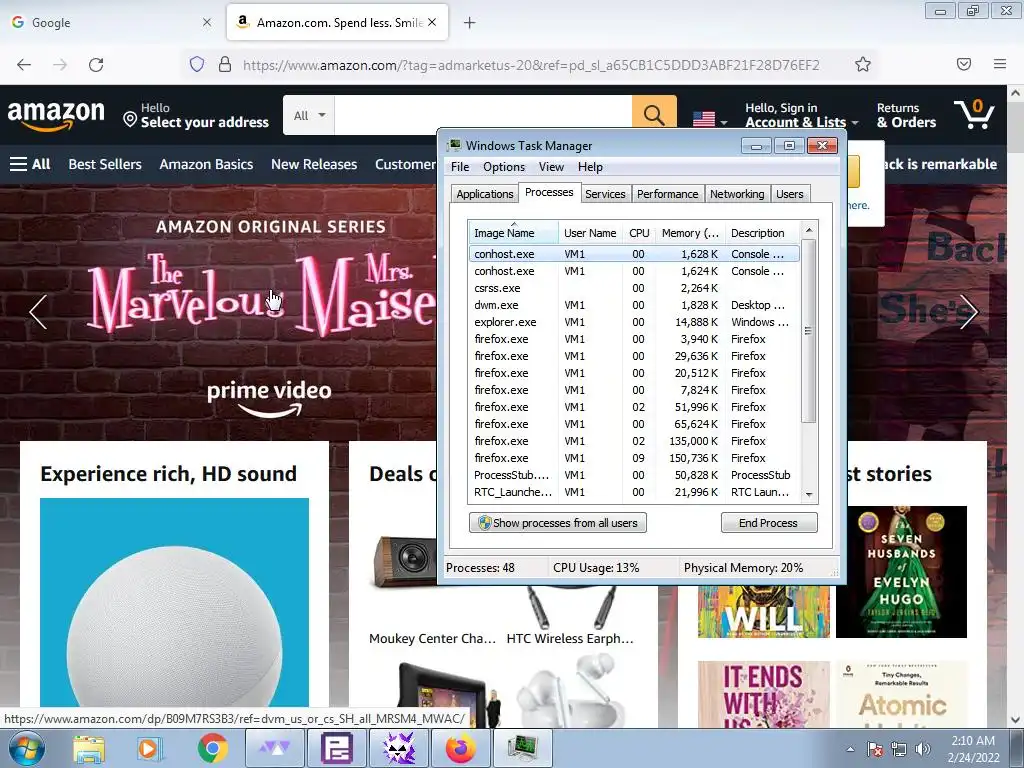Screen dimensions: 1024x768
Task: Expand the Account & Lists dropdown
Action: pyautogui.click(x=801, y=115)
